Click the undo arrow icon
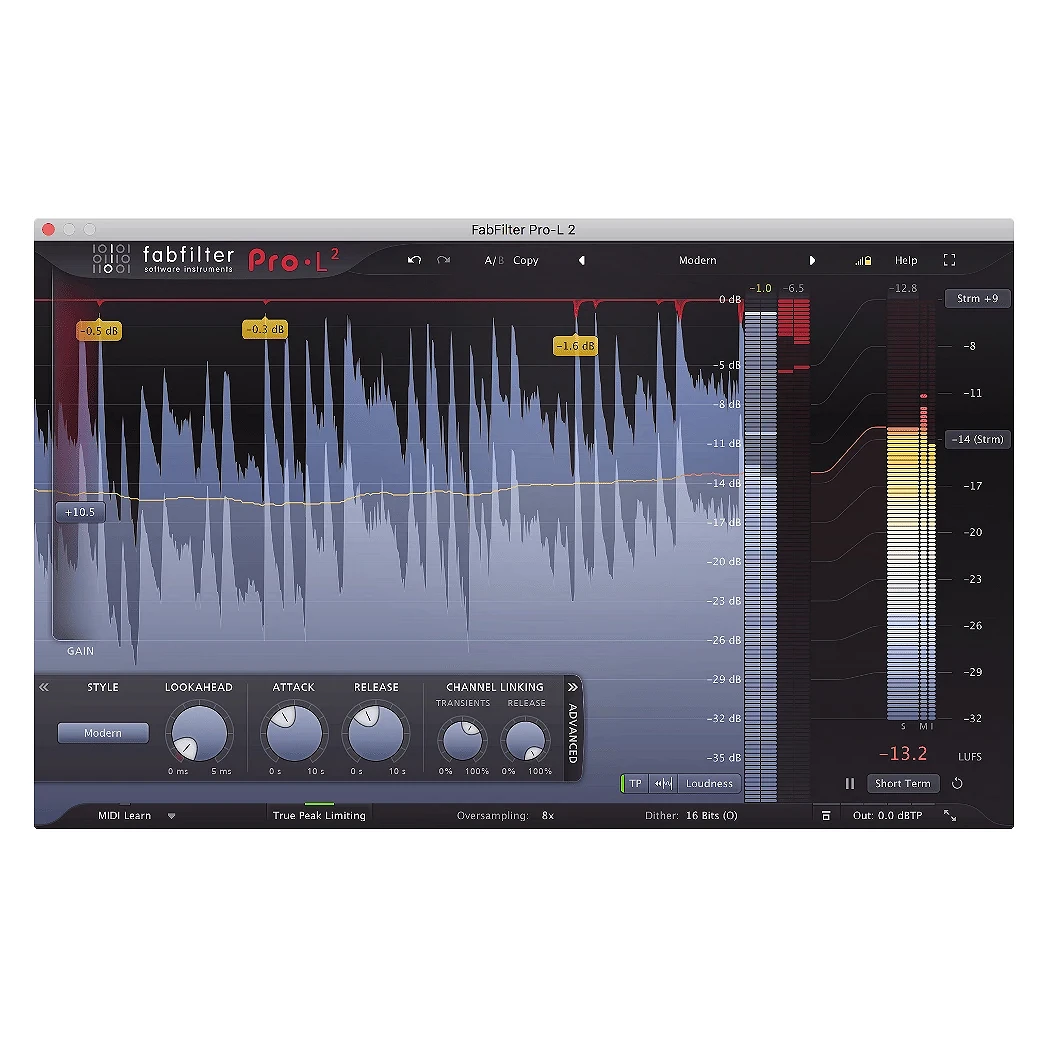1048x1048 pixels. point(414,260)
